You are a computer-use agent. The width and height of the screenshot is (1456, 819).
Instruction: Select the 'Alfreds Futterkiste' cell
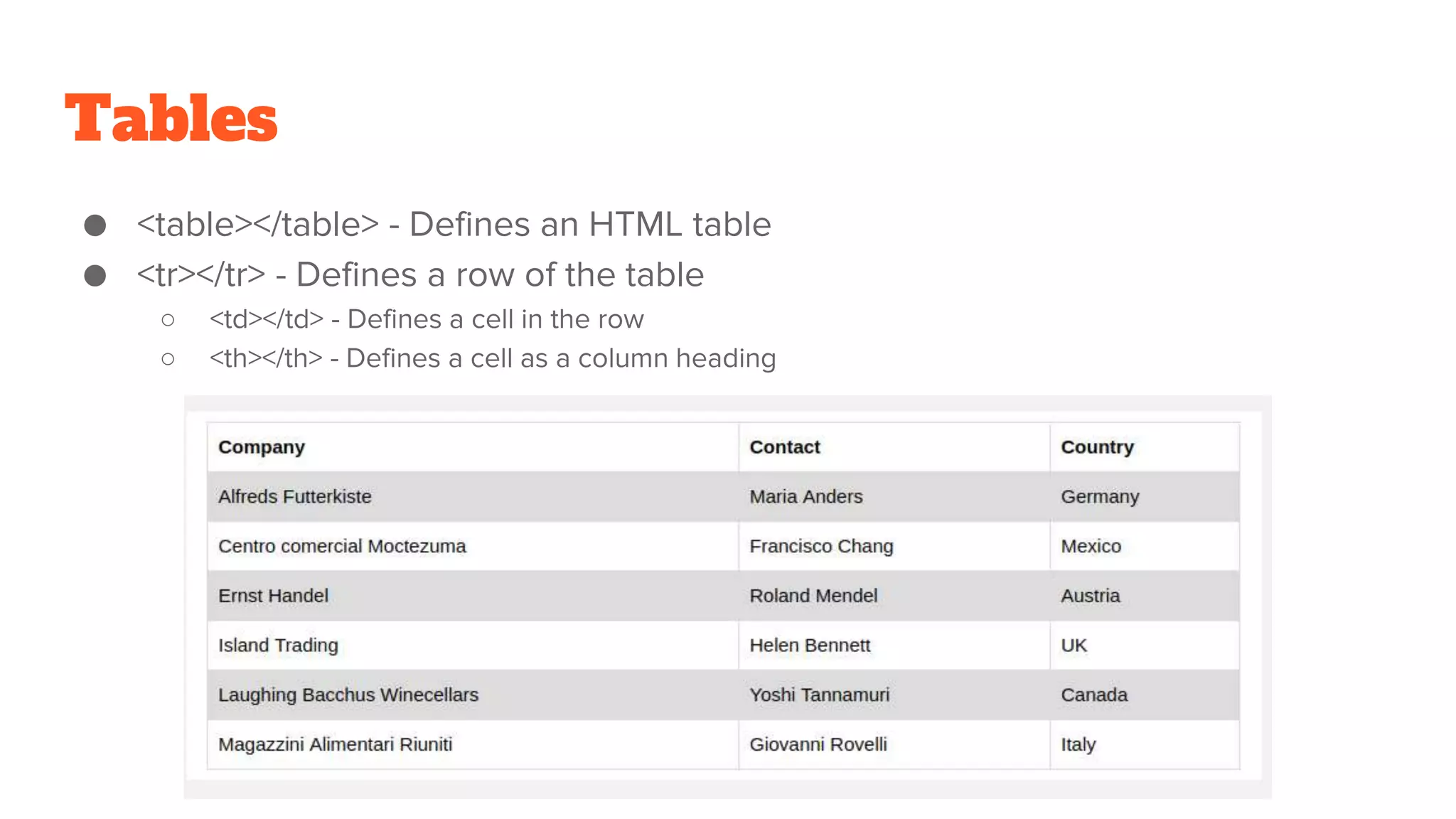coord(473,496)
